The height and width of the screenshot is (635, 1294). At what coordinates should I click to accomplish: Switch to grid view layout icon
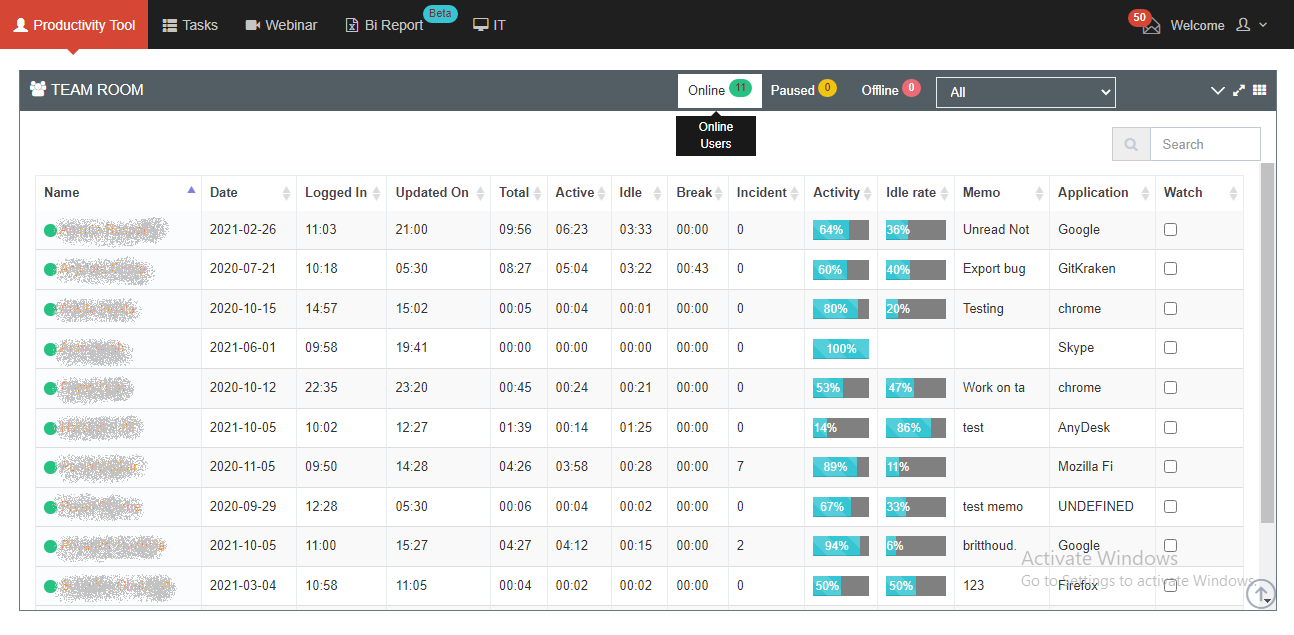pos(1259,90)
